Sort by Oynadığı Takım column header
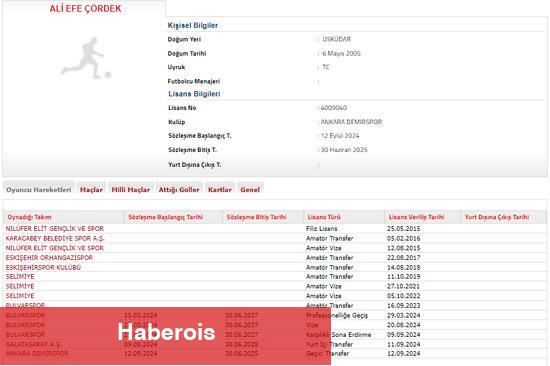 click(x=29, y=217)
